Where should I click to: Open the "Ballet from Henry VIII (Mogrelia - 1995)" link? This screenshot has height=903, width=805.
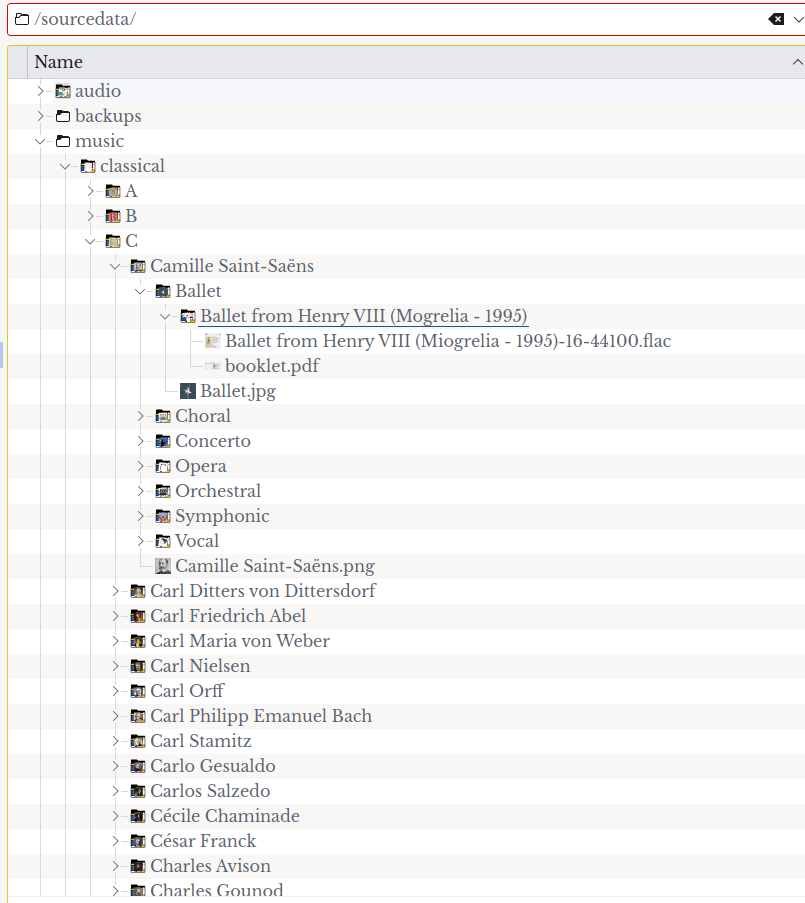[363, 316]
